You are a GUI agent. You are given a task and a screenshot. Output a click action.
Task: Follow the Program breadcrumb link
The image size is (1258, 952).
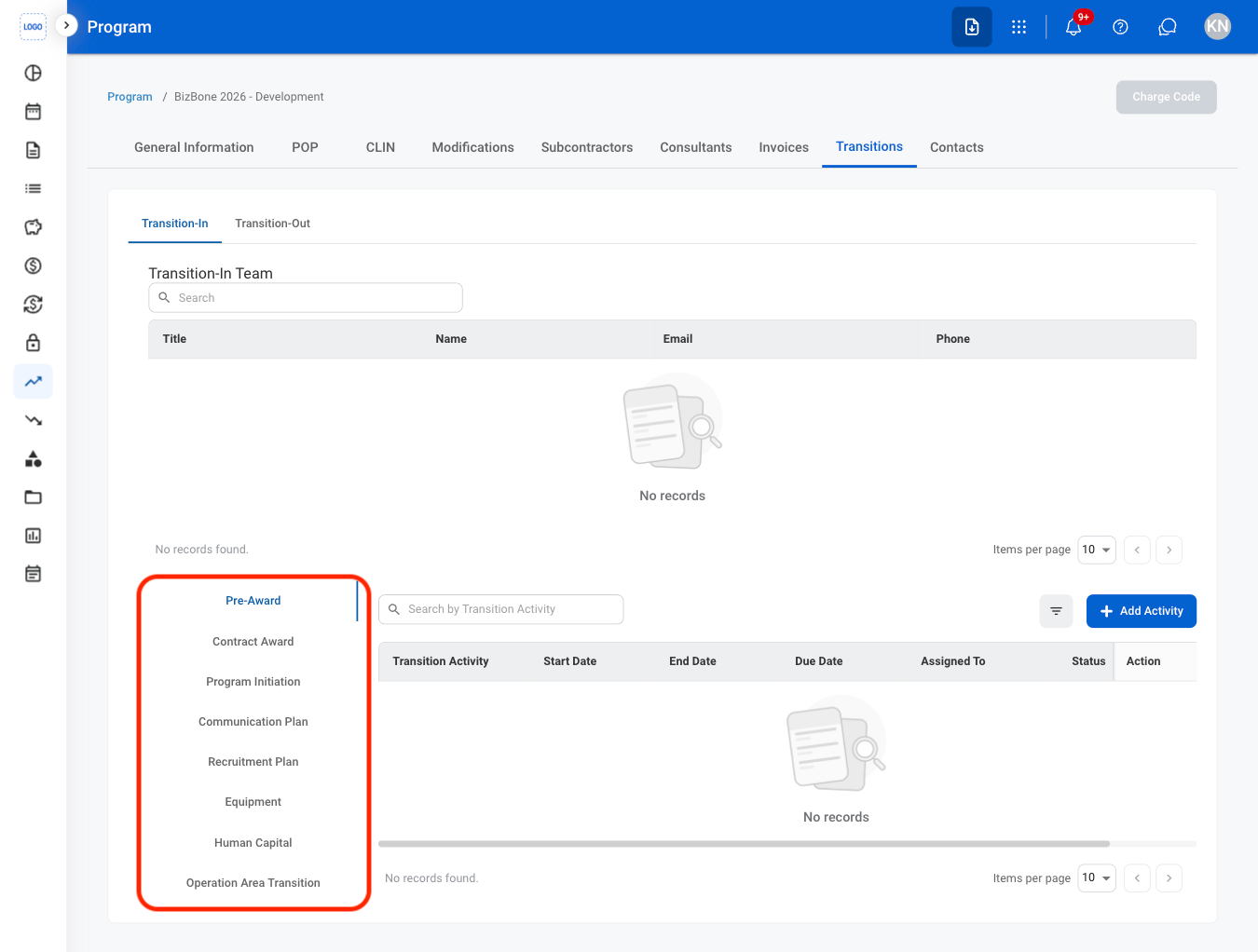point(130,97)
